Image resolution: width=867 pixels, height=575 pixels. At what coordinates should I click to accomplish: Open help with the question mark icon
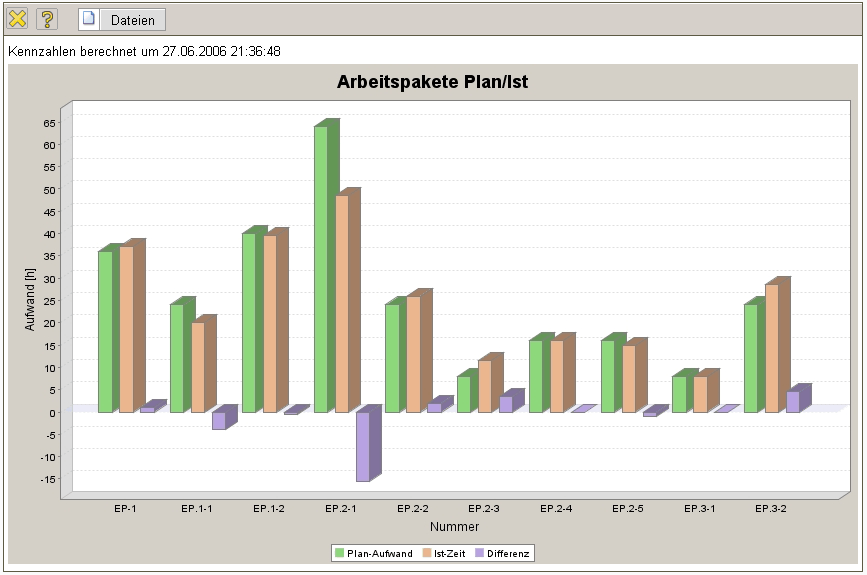tap(47, 19)
